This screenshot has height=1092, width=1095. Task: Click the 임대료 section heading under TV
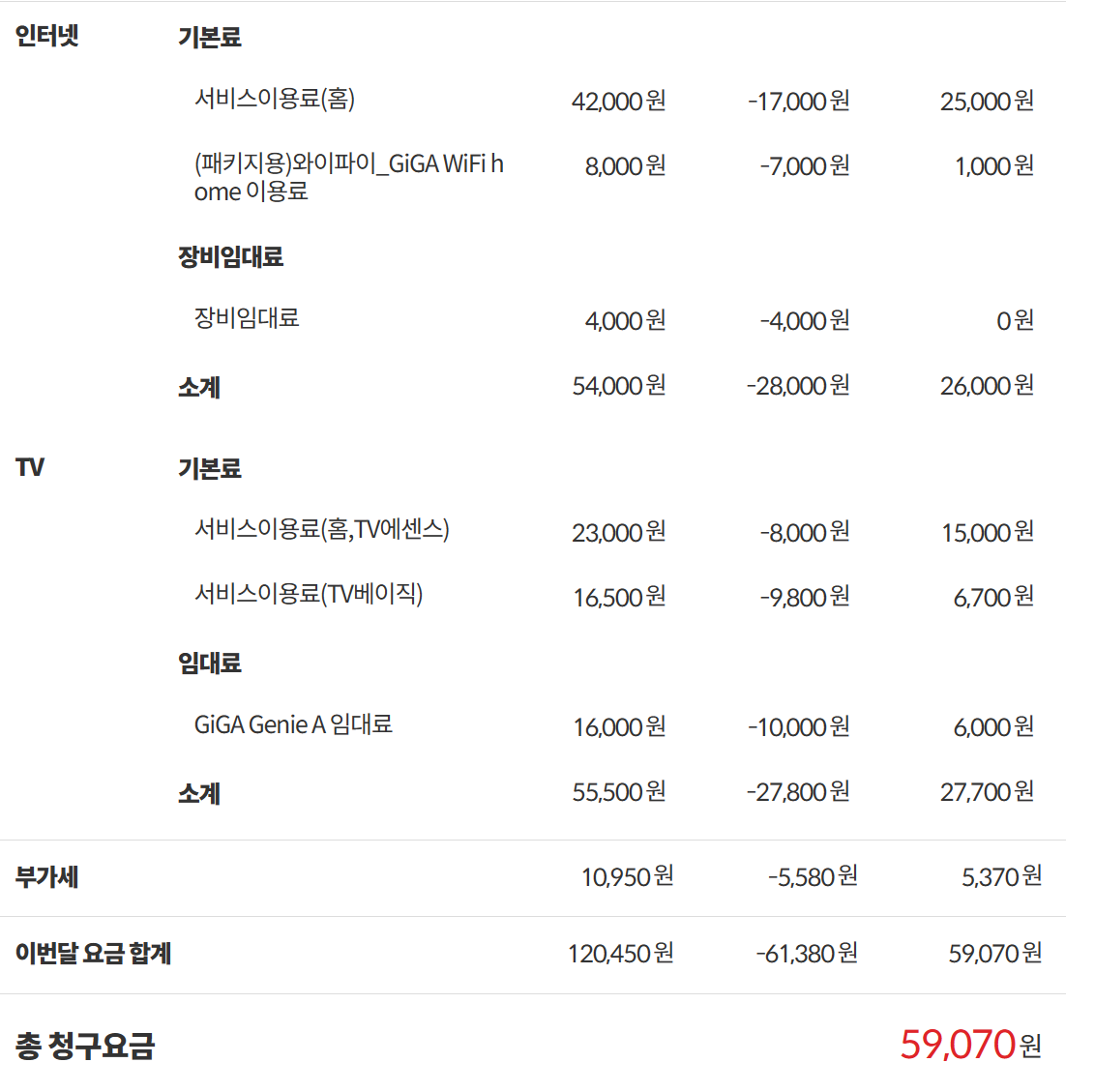click(x=210, y=663)
